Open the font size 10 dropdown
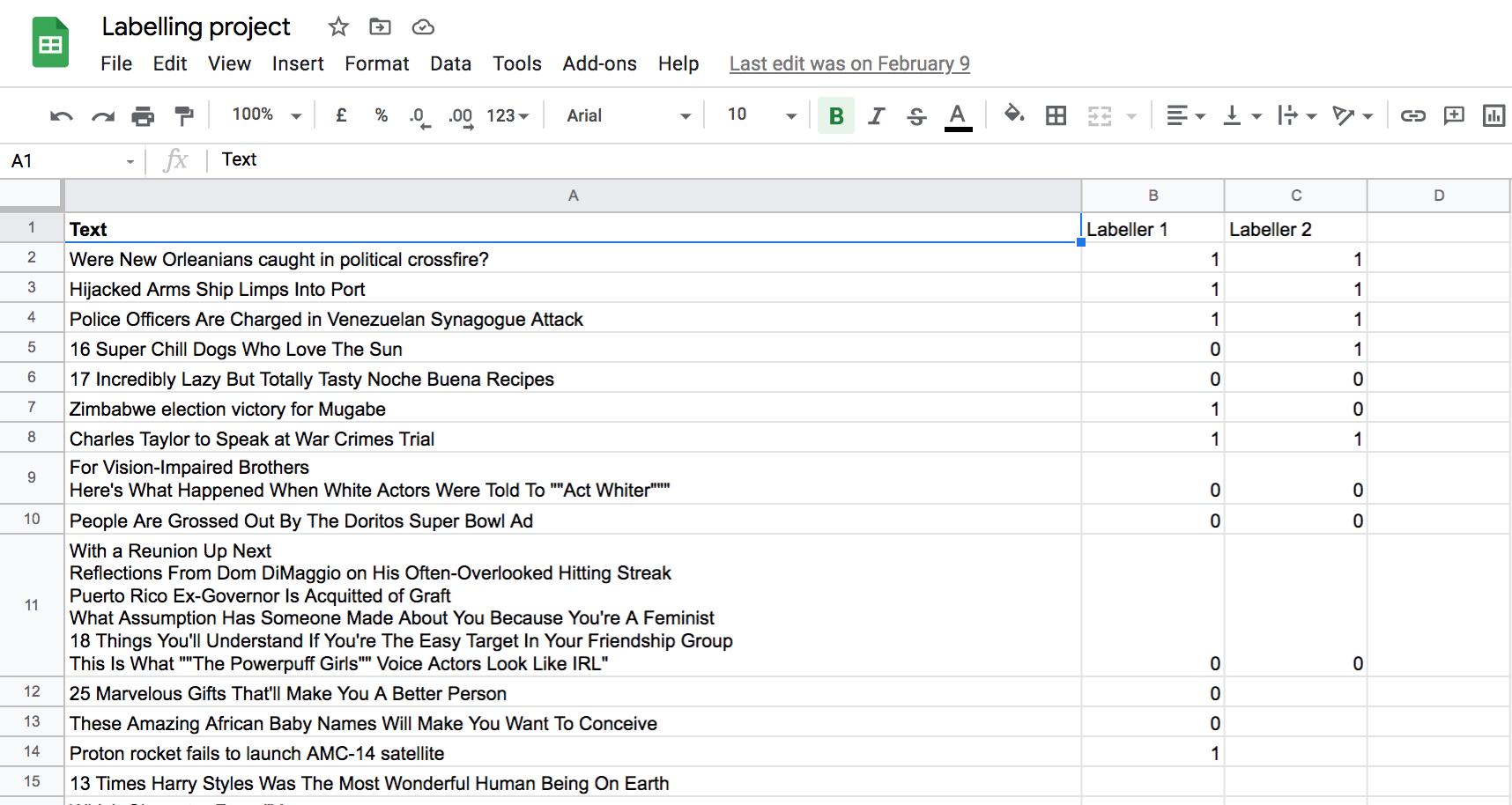Viewport: 1512px width, 805px height. (x=760, y=115)
